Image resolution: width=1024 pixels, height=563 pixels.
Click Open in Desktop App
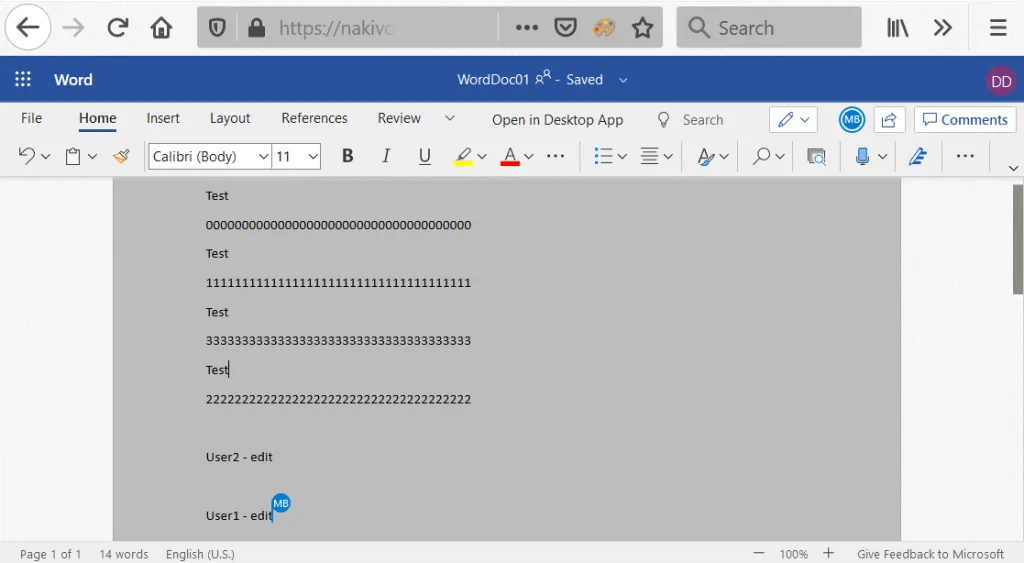(x=557, y=120)
